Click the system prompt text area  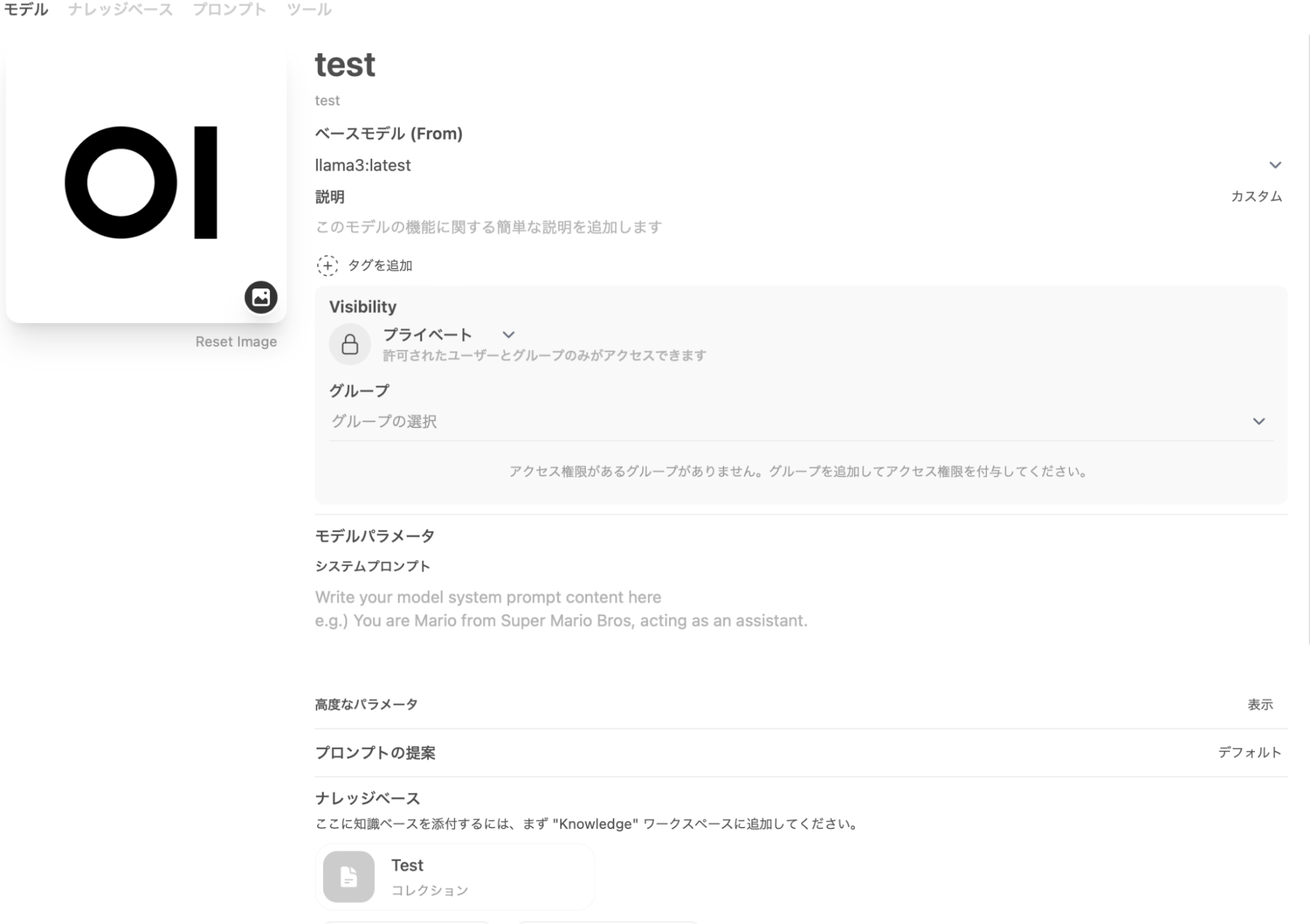560,609
